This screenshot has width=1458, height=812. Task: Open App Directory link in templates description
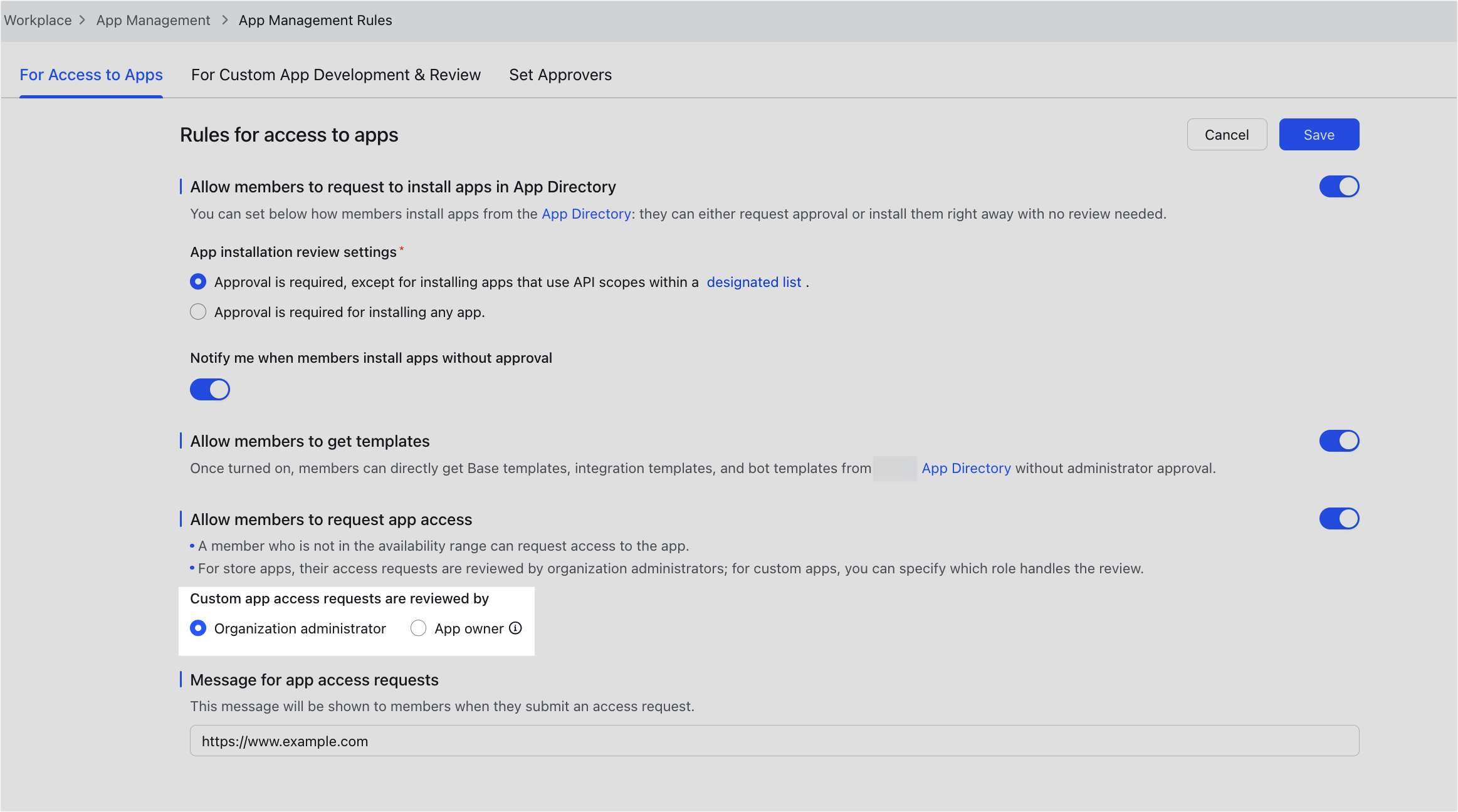pos(966,469)
